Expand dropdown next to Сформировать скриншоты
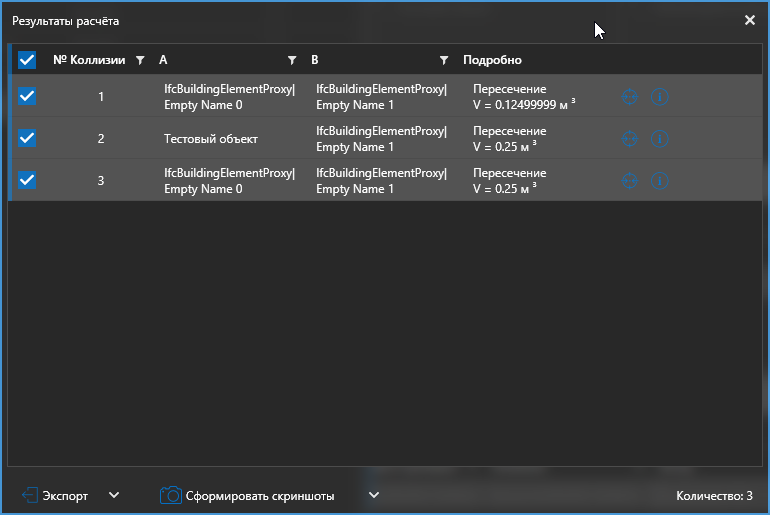The width and height of the screenshot is (770, 515). (x=373, y=495)
